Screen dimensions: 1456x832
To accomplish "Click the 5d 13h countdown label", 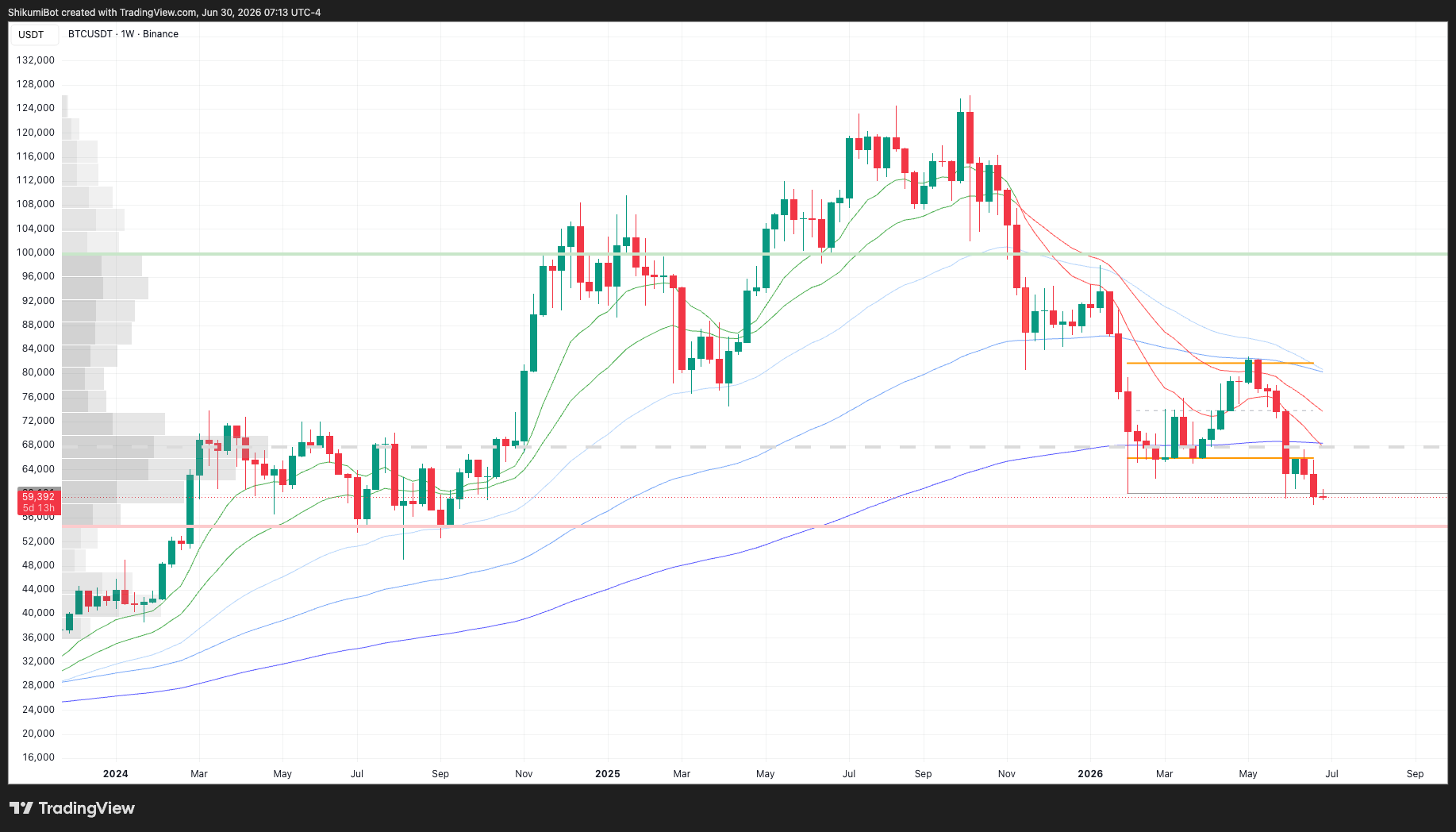I will pyautogui.click(x=38, y=508).
